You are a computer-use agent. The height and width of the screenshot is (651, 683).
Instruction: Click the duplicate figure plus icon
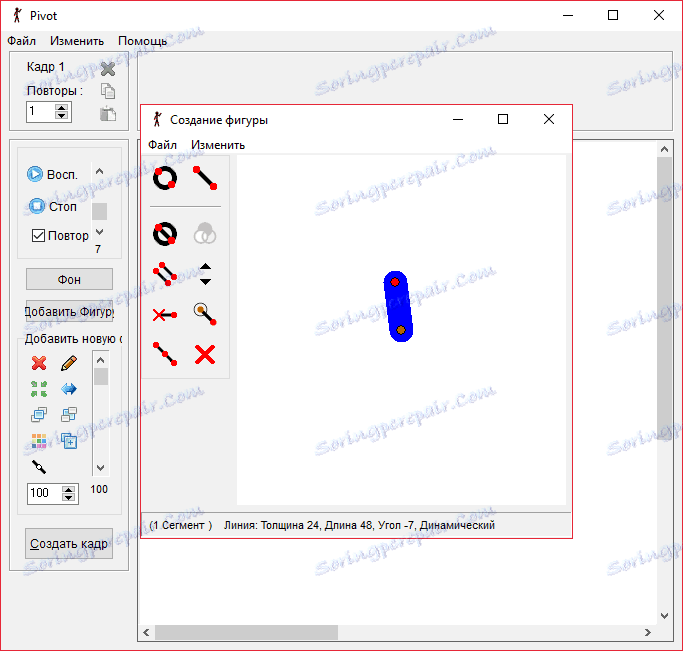click(69, 441)
